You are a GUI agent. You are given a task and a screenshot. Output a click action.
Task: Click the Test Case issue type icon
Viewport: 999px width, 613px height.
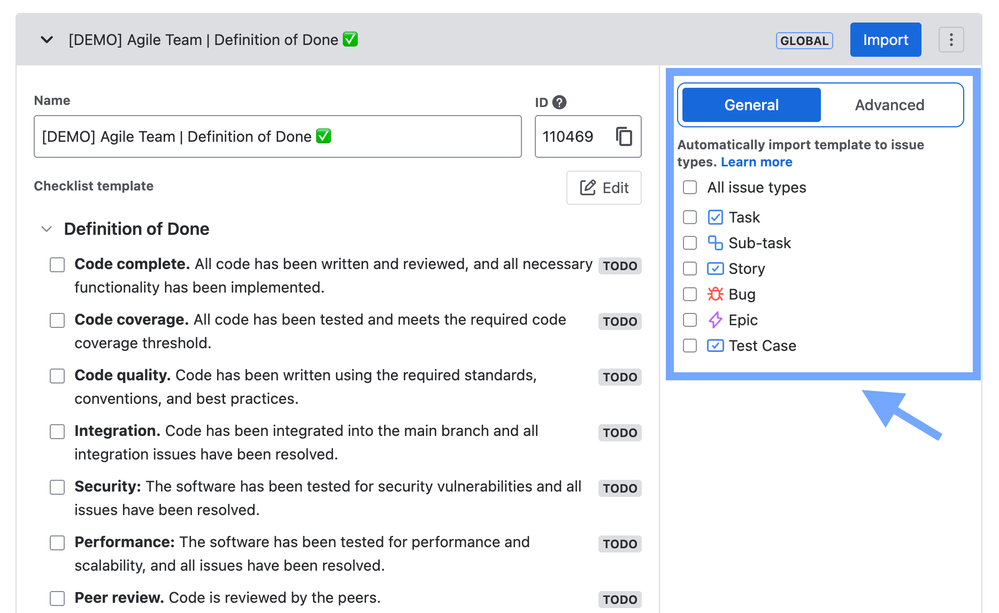tap(715, 345)
